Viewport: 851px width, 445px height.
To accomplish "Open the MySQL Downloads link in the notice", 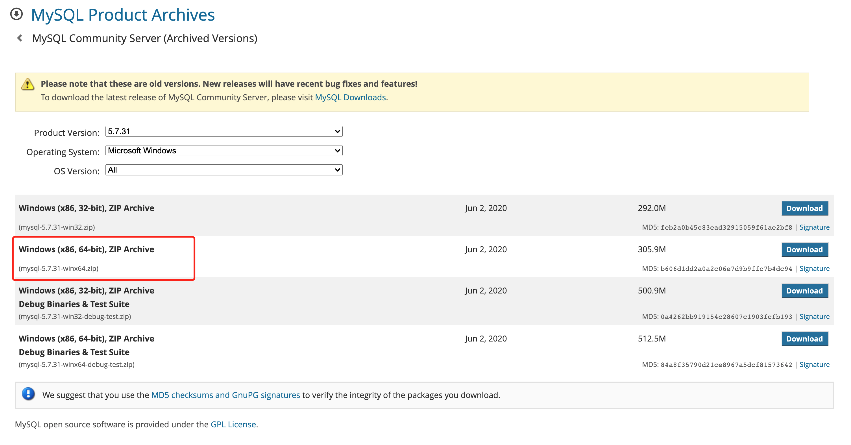I will (x=350, y=97).
